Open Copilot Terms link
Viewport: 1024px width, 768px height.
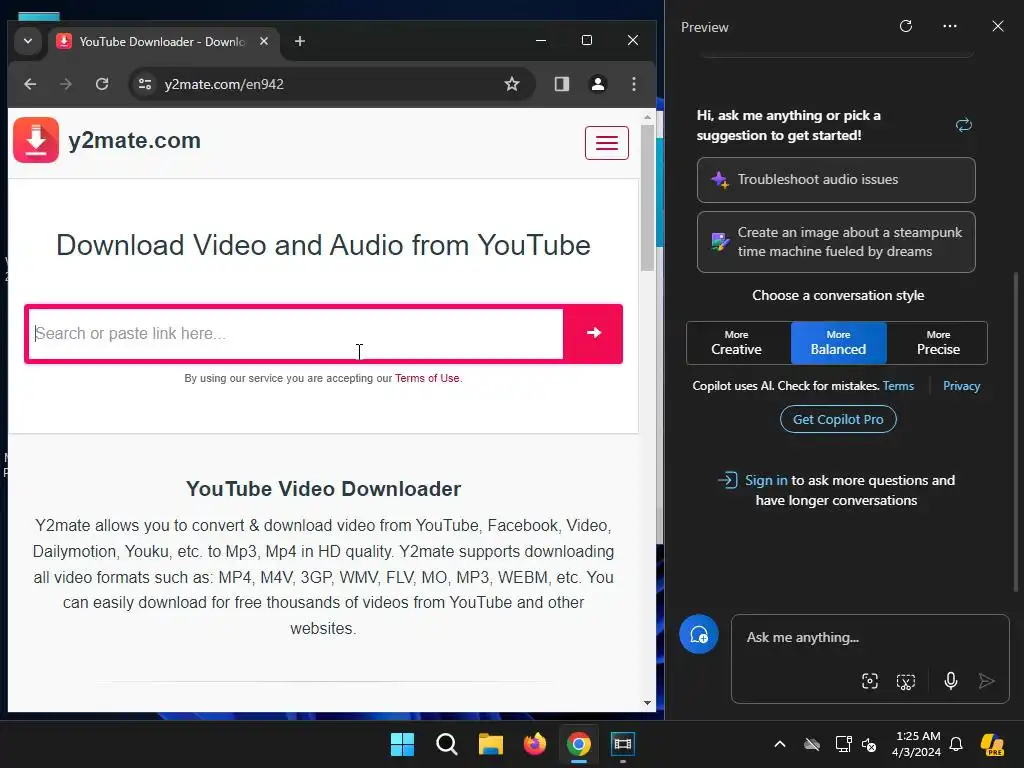898,386
